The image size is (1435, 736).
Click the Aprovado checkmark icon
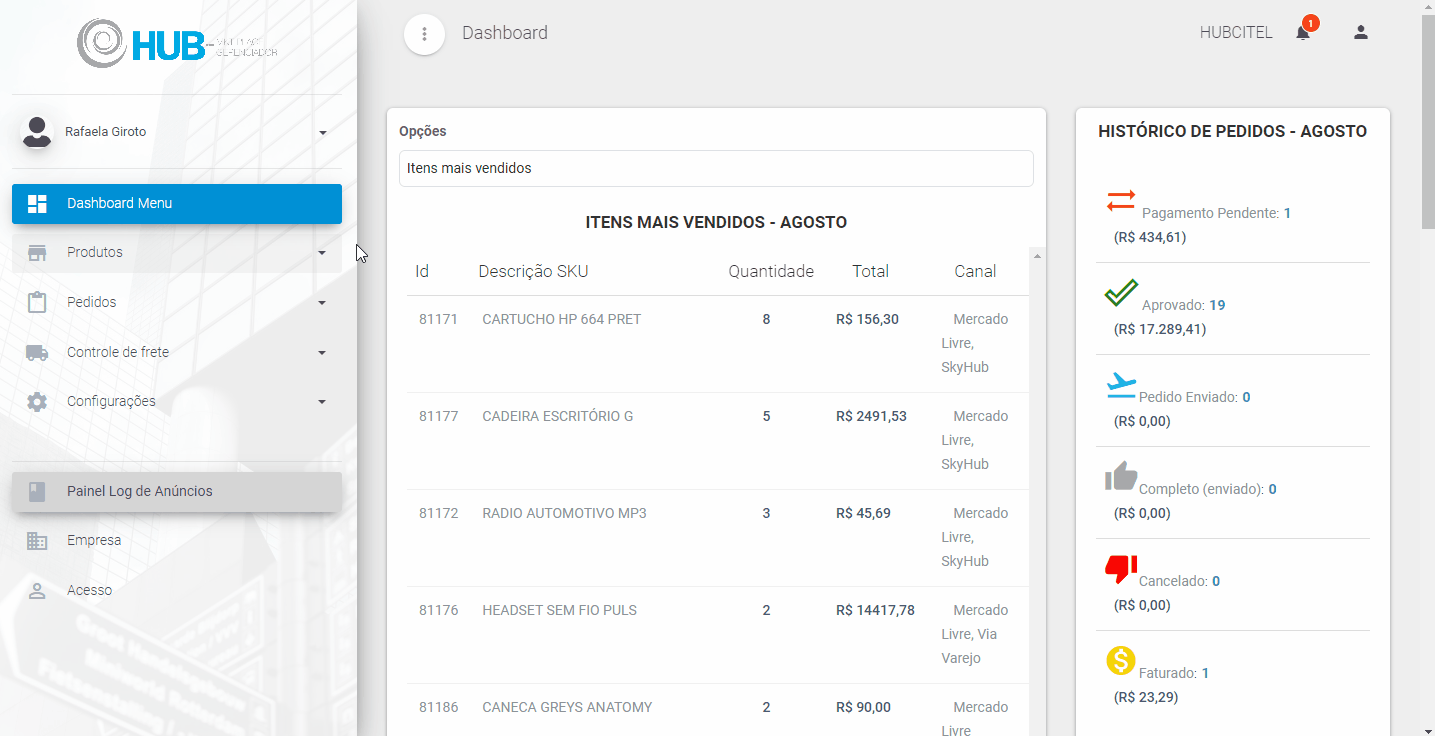[1121, 293]
